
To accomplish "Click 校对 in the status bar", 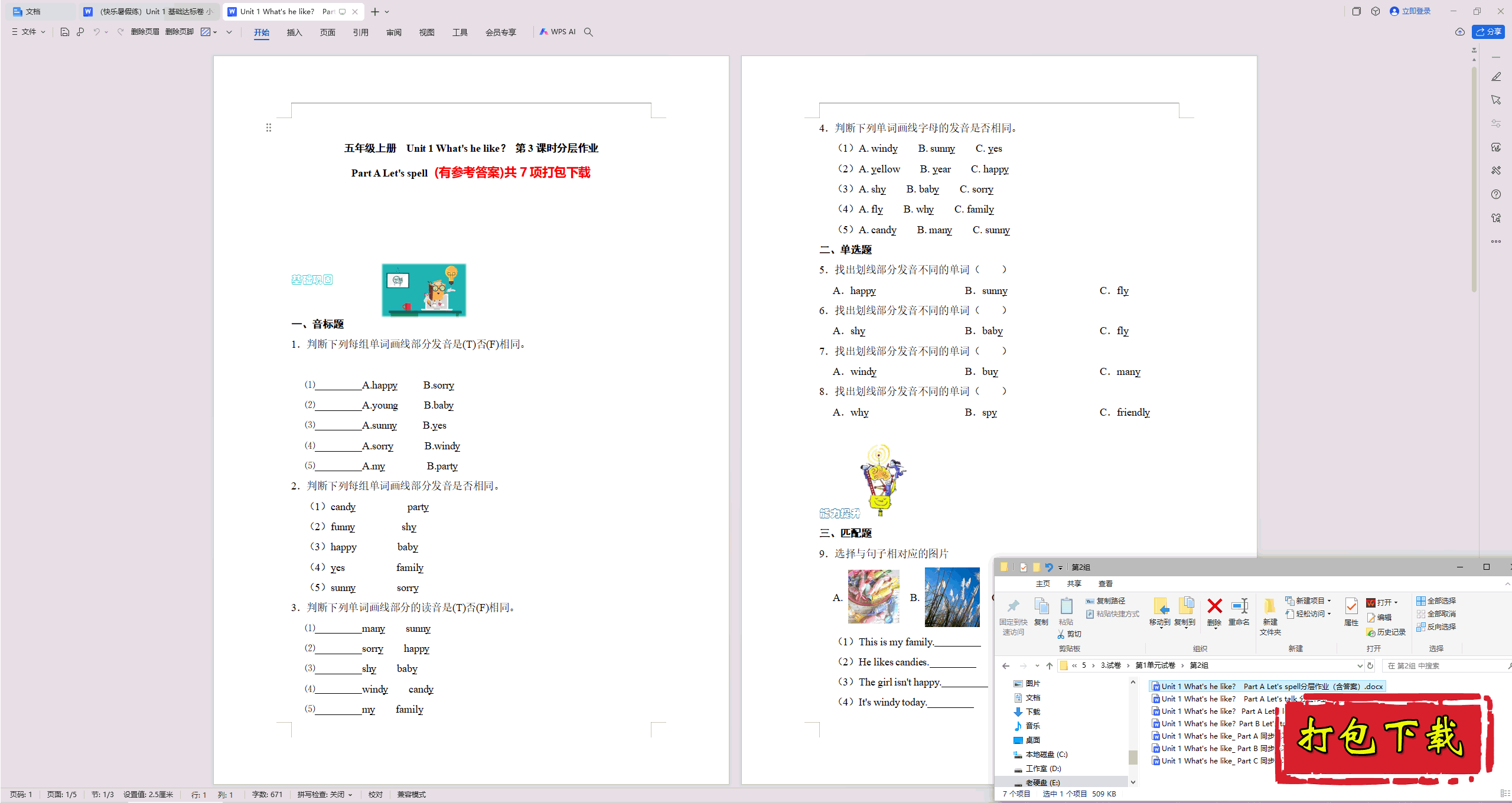I will [375, 794].
